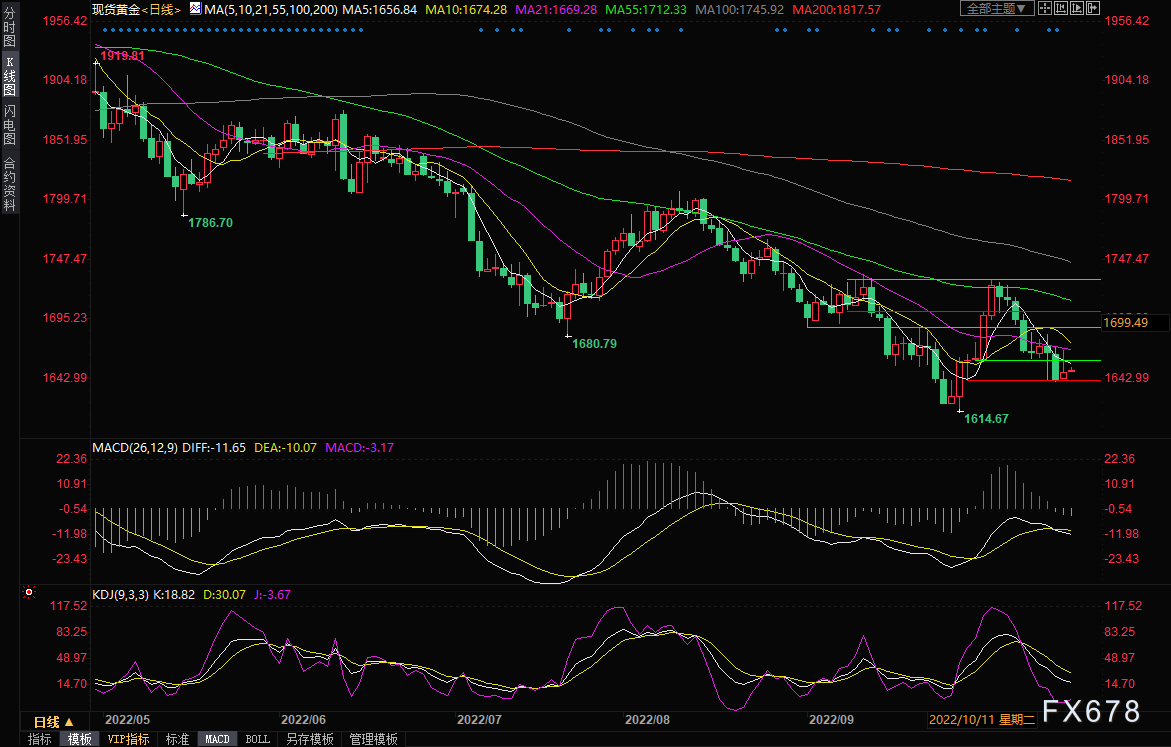Open the 合约资料 side tab
The width and height of the screenshot is (1171, 747).
(9, 184)
